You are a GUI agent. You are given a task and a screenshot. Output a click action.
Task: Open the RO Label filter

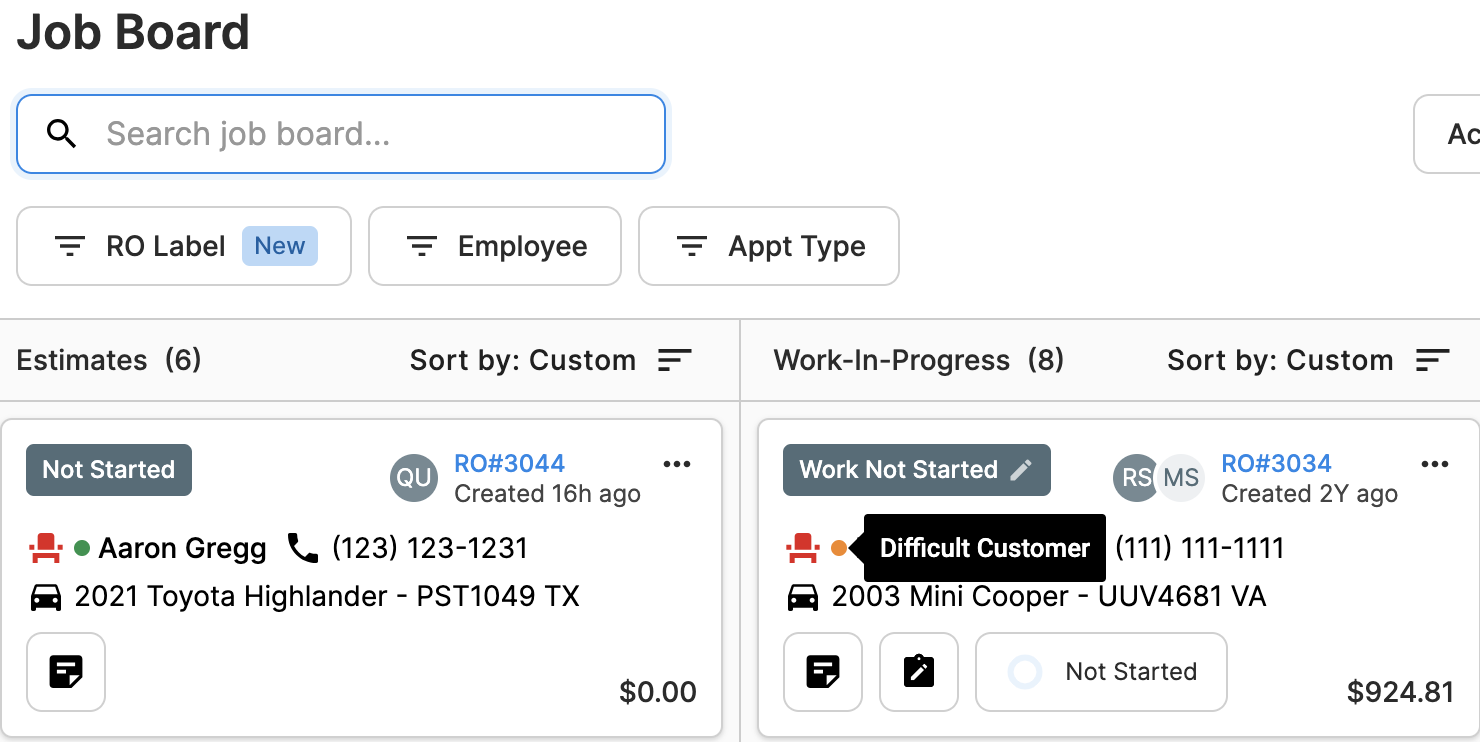(184, 246)
